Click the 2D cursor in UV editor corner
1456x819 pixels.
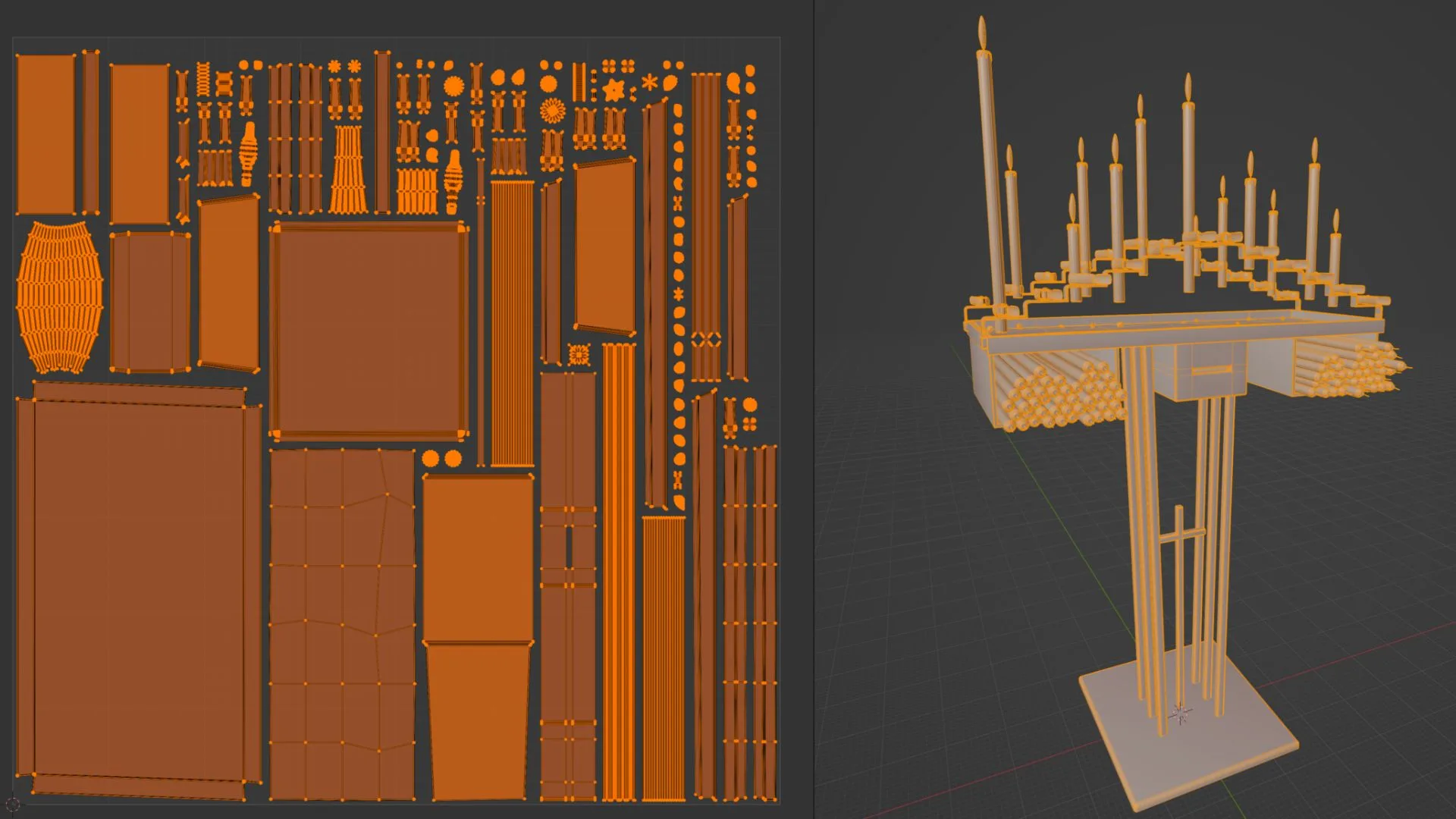pyautogui.click(x=13, y=805)
